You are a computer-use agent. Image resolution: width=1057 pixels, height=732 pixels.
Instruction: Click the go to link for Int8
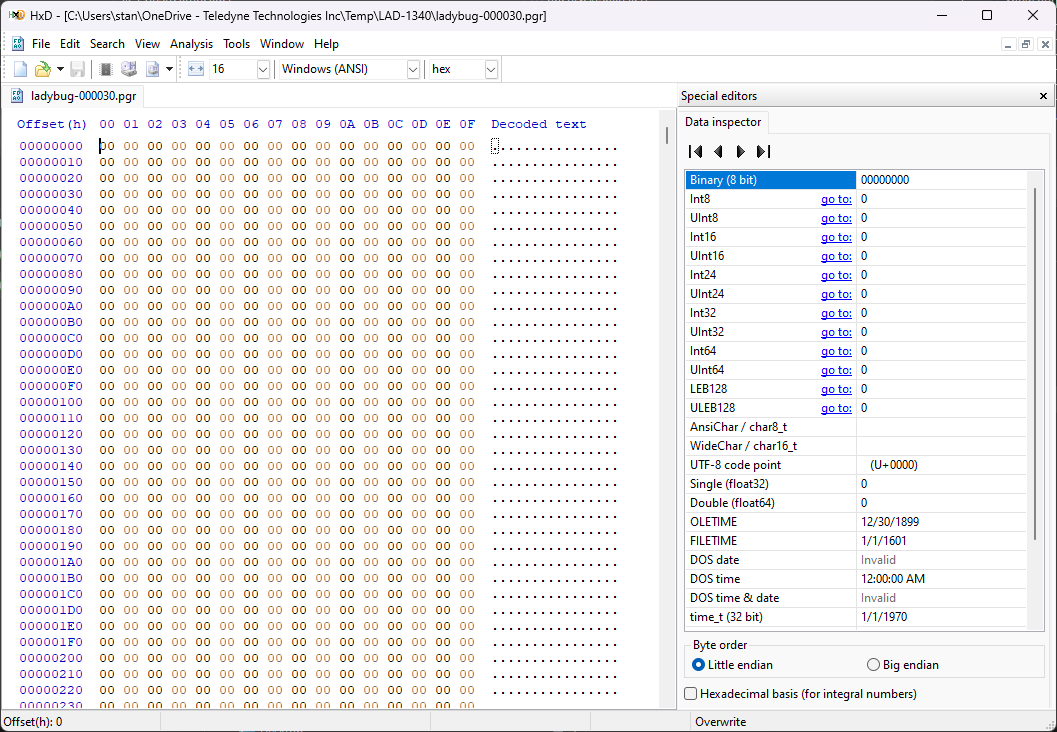click(836, 199)
